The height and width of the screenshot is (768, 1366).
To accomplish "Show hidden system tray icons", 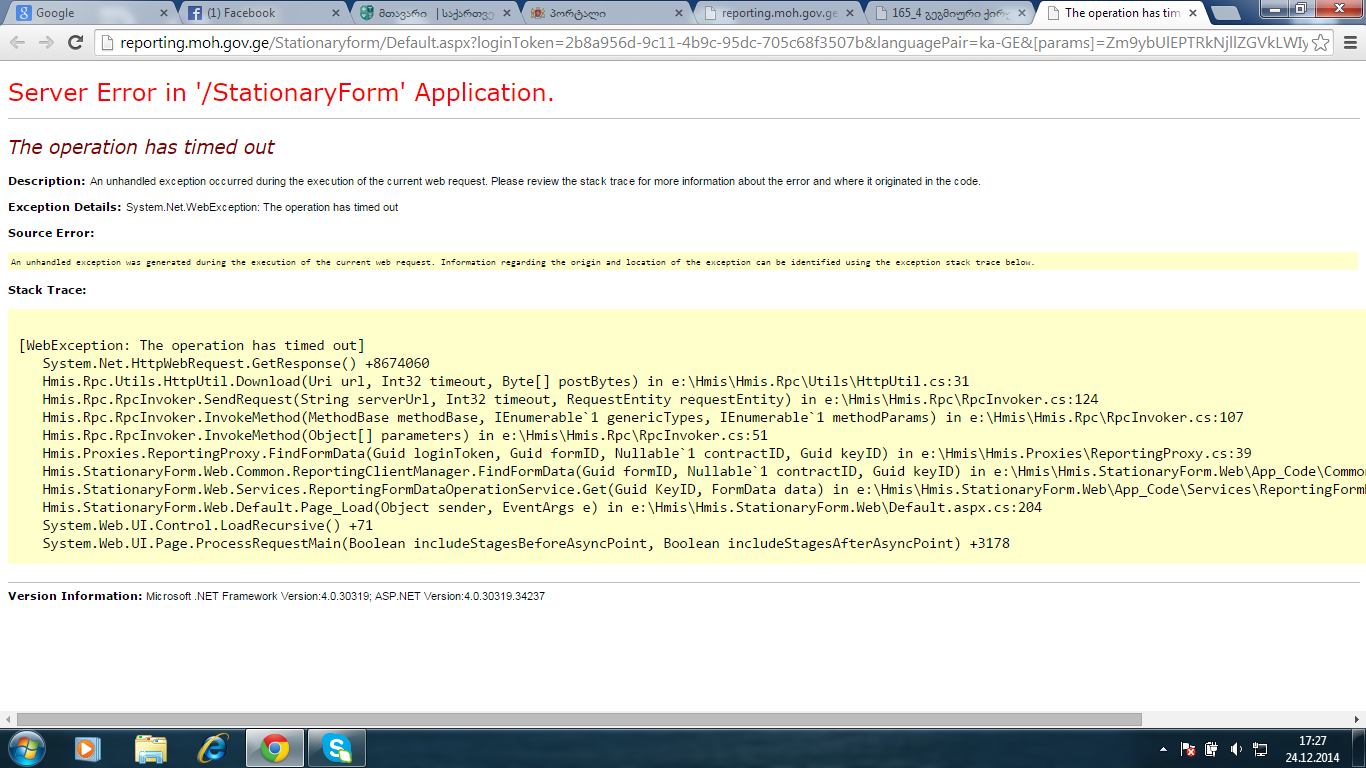I will pyautogui.click(x=1163, y=749).
